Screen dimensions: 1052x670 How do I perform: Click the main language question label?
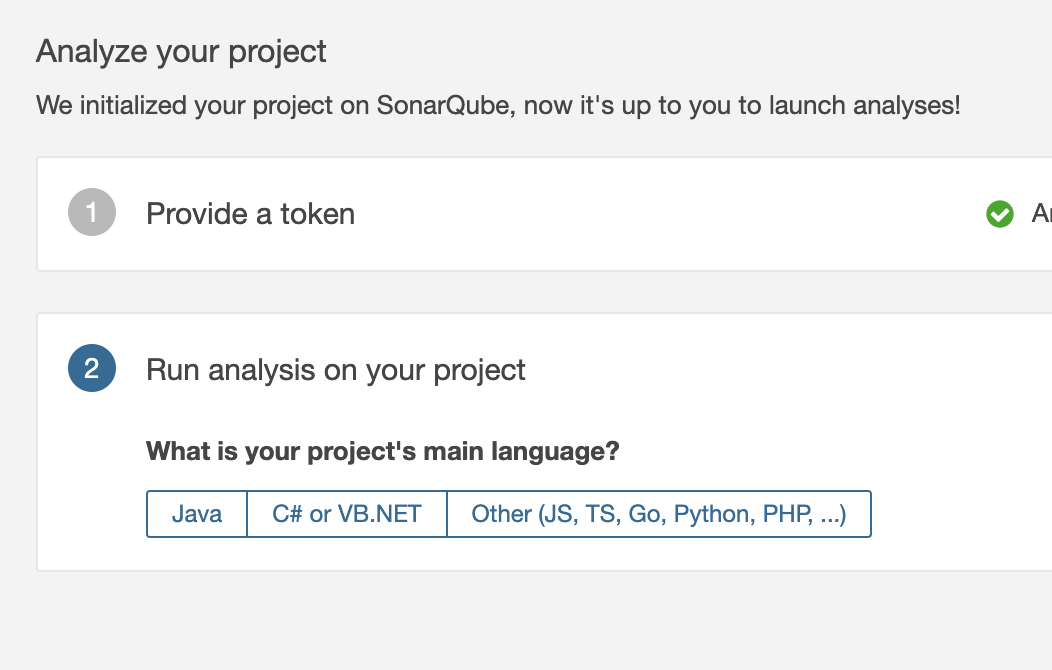coord(383,451)
